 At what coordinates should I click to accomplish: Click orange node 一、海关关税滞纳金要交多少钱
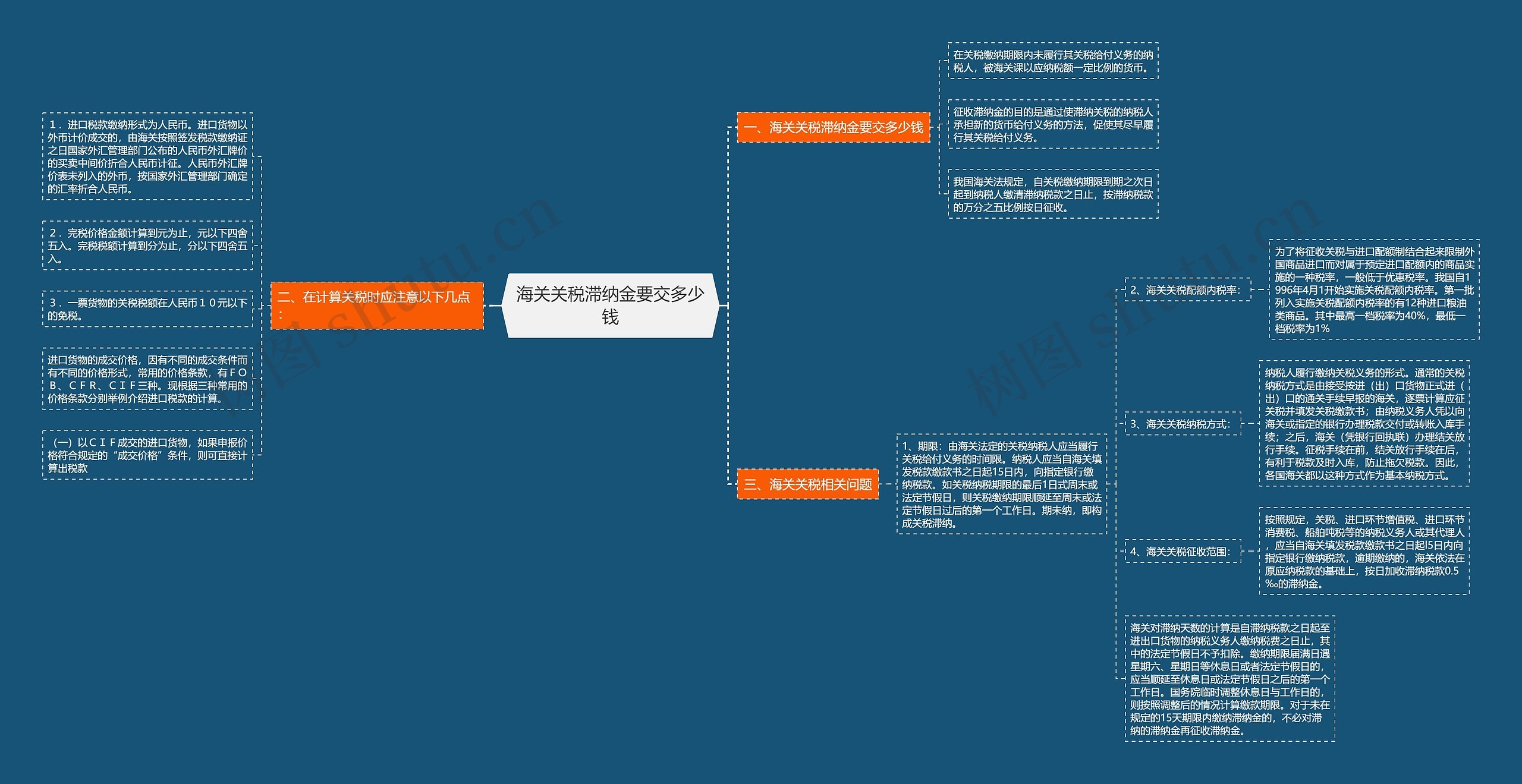coord(832,127)
